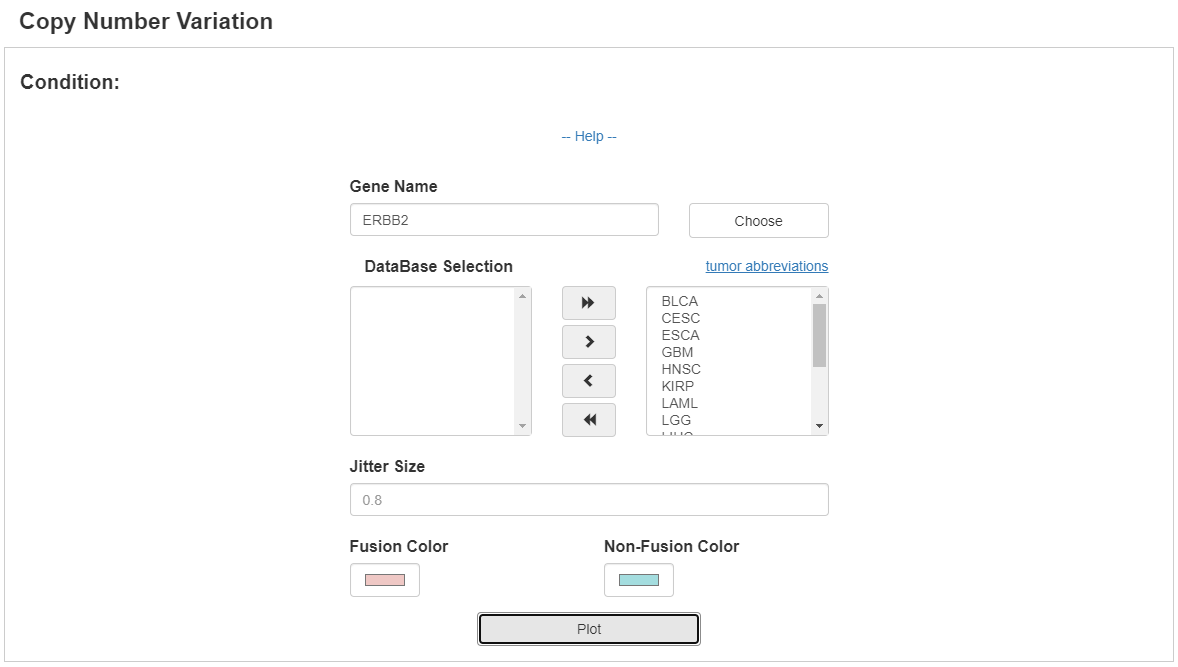
Task: Select CESC from the database list
Action: [x=681, y=318]
